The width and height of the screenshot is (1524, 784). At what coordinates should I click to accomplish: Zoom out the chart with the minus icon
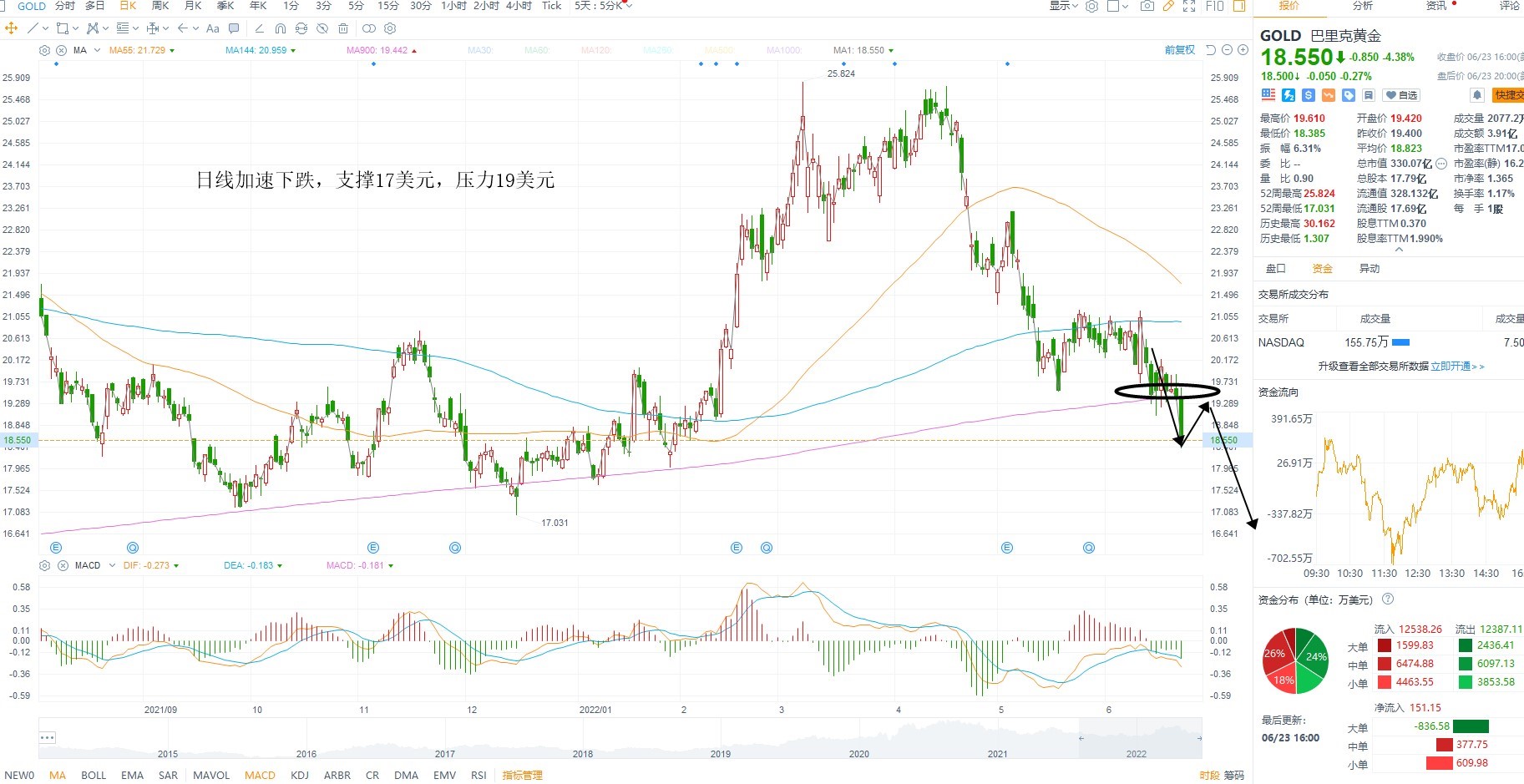[1227, 50]
